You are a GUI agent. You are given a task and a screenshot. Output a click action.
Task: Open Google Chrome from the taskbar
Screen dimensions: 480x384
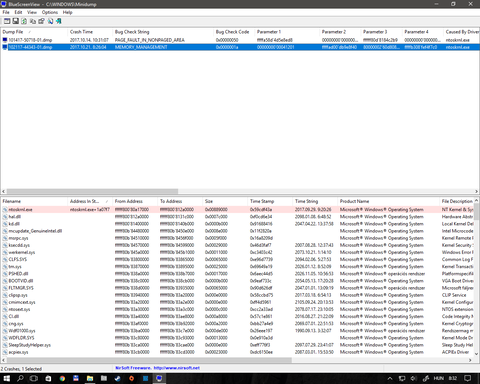62,378
